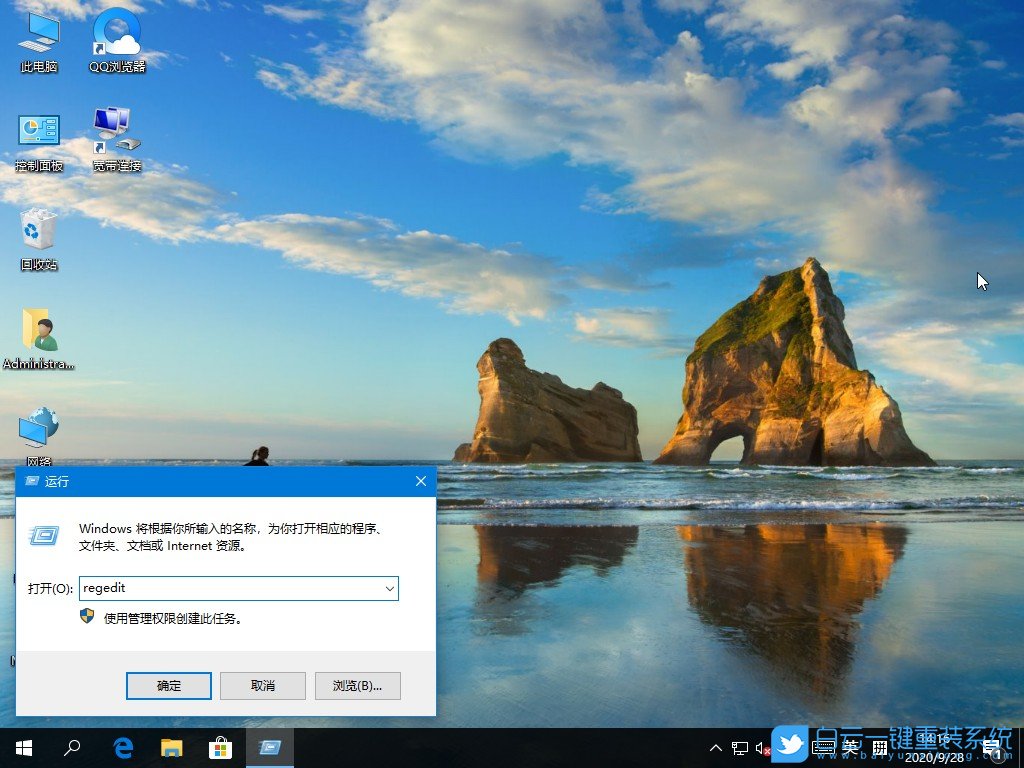
Task: Confirm with the 确定 button
Action: point(168,686)
